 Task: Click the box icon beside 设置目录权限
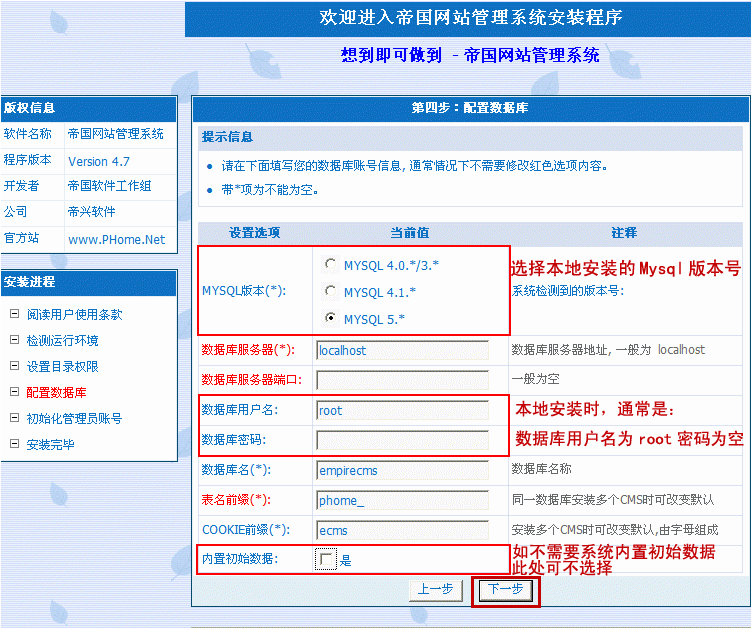pyautogui.click(x=14, y=366)
